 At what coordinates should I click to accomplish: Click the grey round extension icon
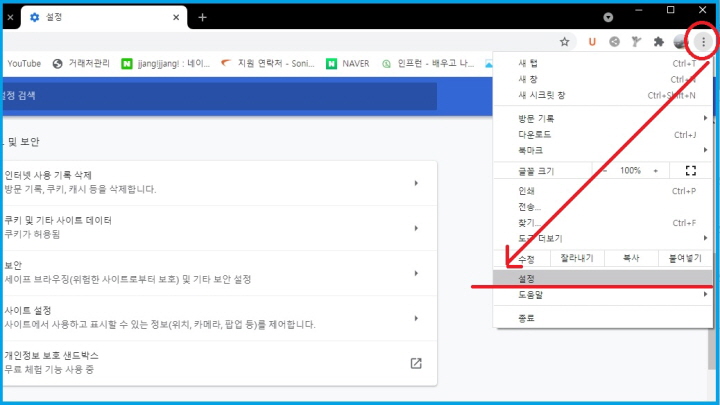pos(614,42)
